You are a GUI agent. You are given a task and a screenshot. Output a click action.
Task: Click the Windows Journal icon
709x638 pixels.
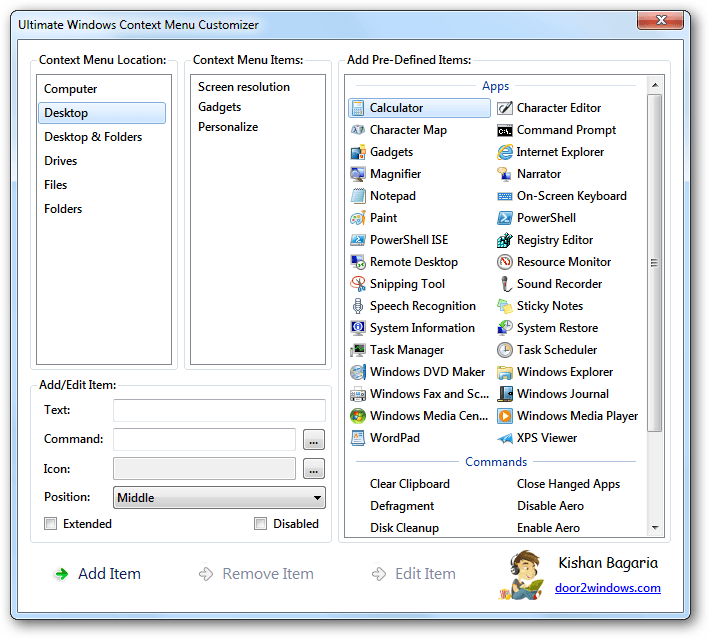505,394
